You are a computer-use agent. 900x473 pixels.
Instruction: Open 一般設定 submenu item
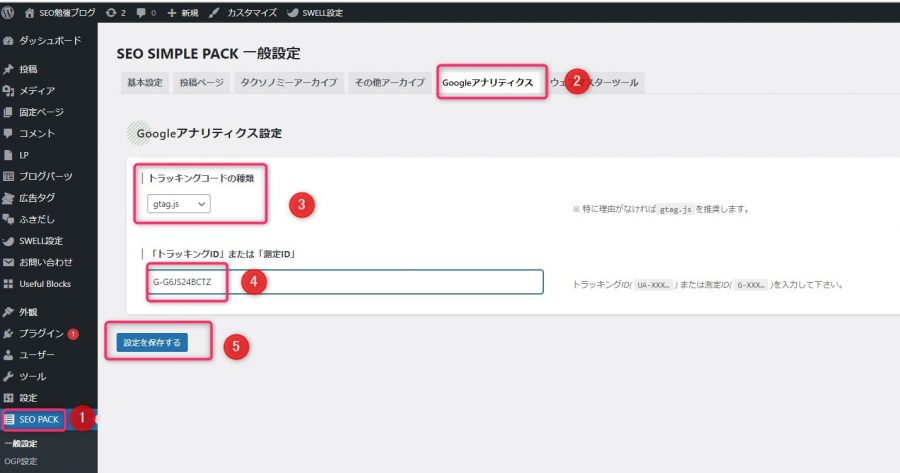(x=21, y=444)
